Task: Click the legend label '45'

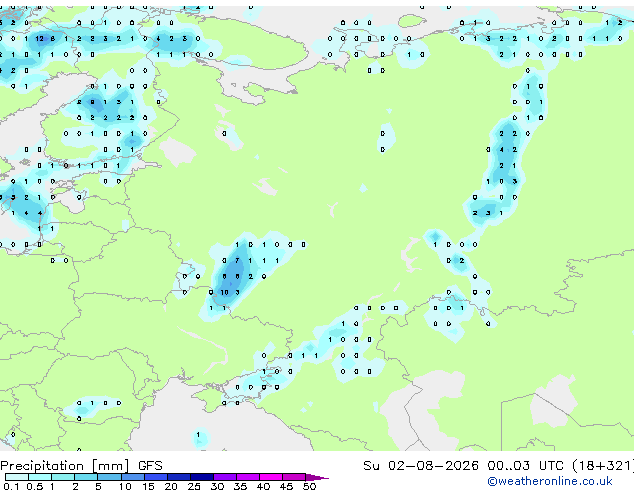Action: 286,486
